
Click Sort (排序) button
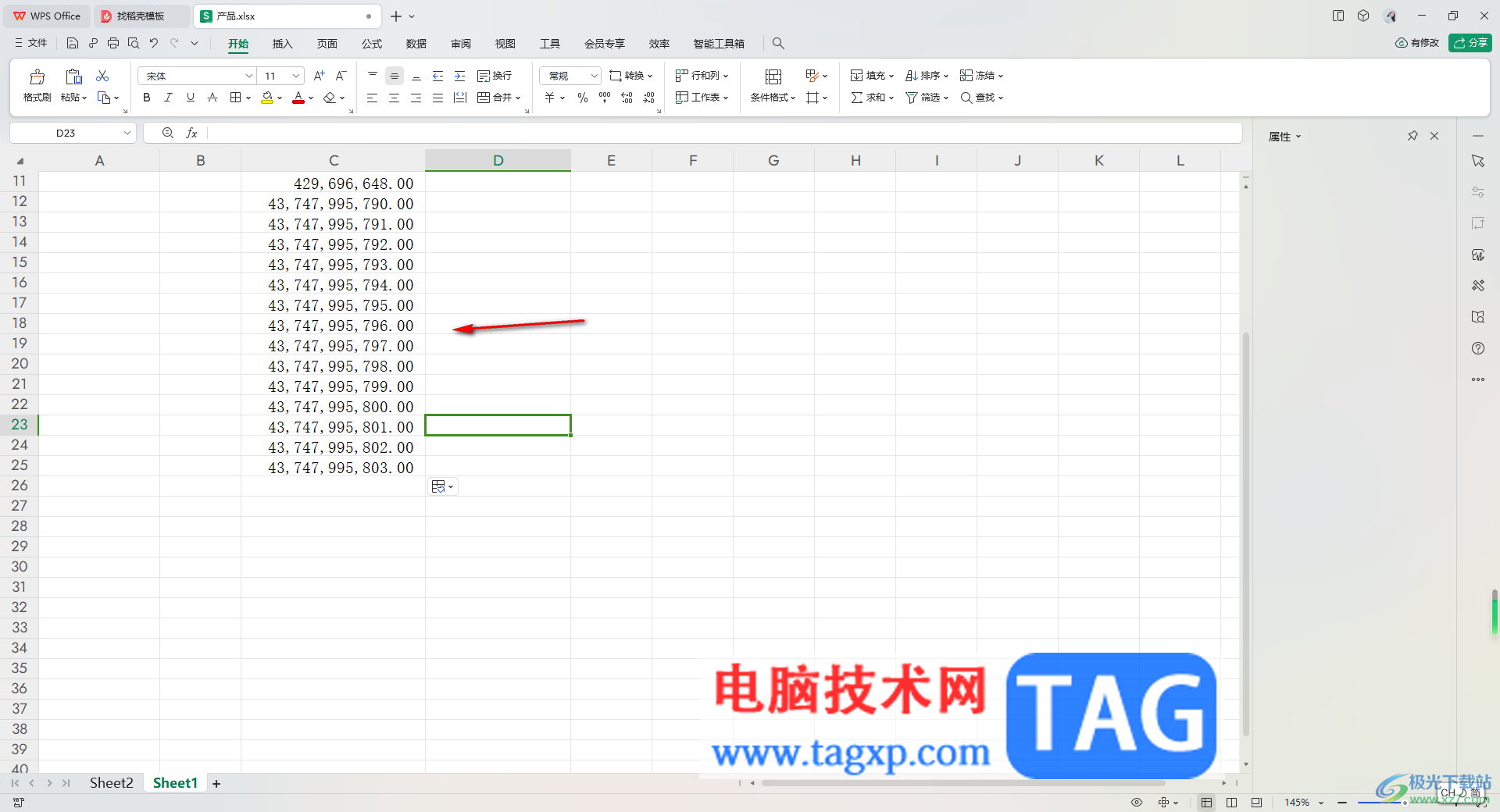point(927,76)
